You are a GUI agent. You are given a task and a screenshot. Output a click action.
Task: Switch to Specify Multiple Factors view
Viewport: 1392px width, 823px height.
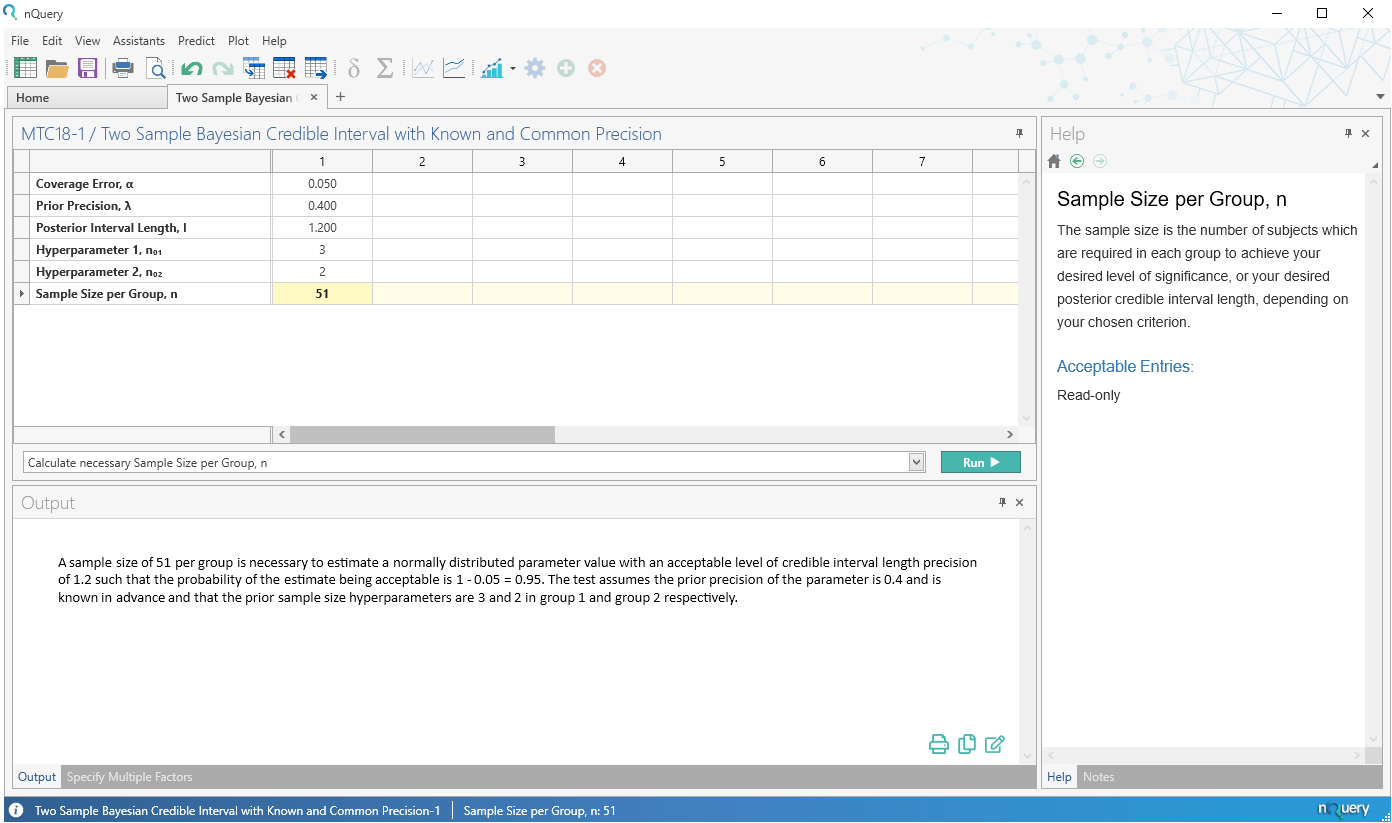coord(128,776)
